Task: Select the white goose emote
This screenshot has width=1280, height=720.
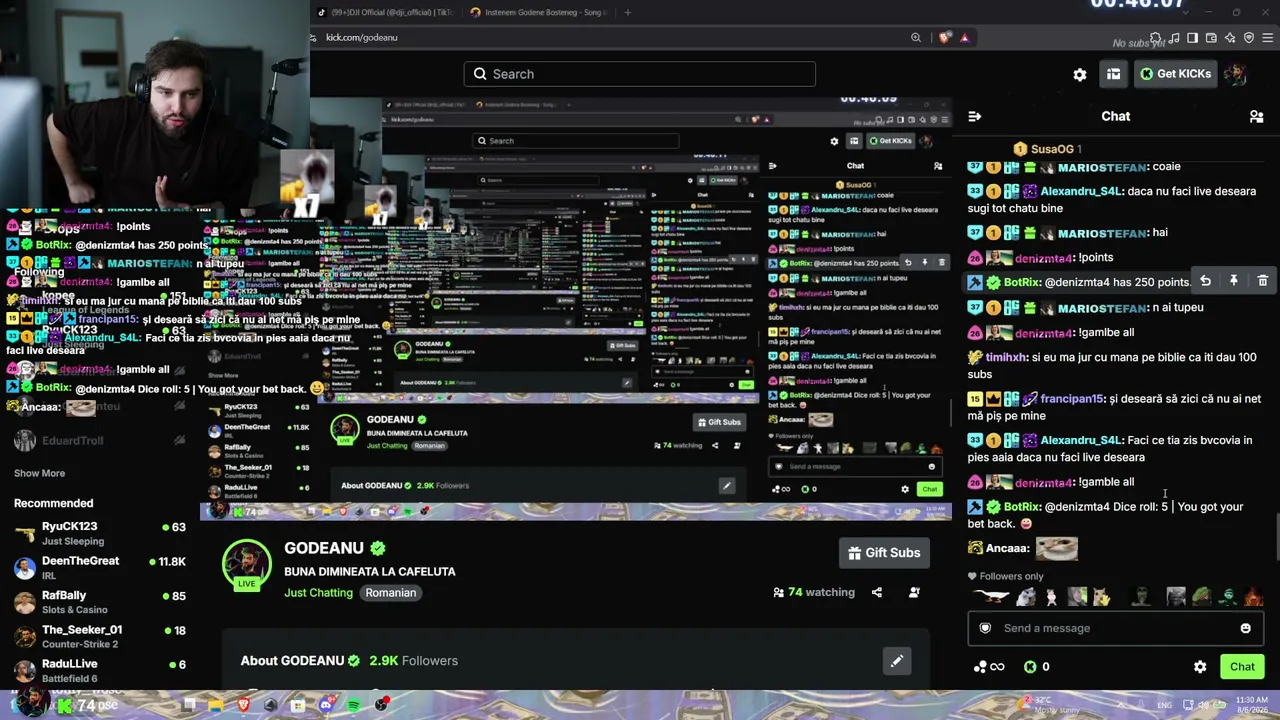Action: (991, 597)
